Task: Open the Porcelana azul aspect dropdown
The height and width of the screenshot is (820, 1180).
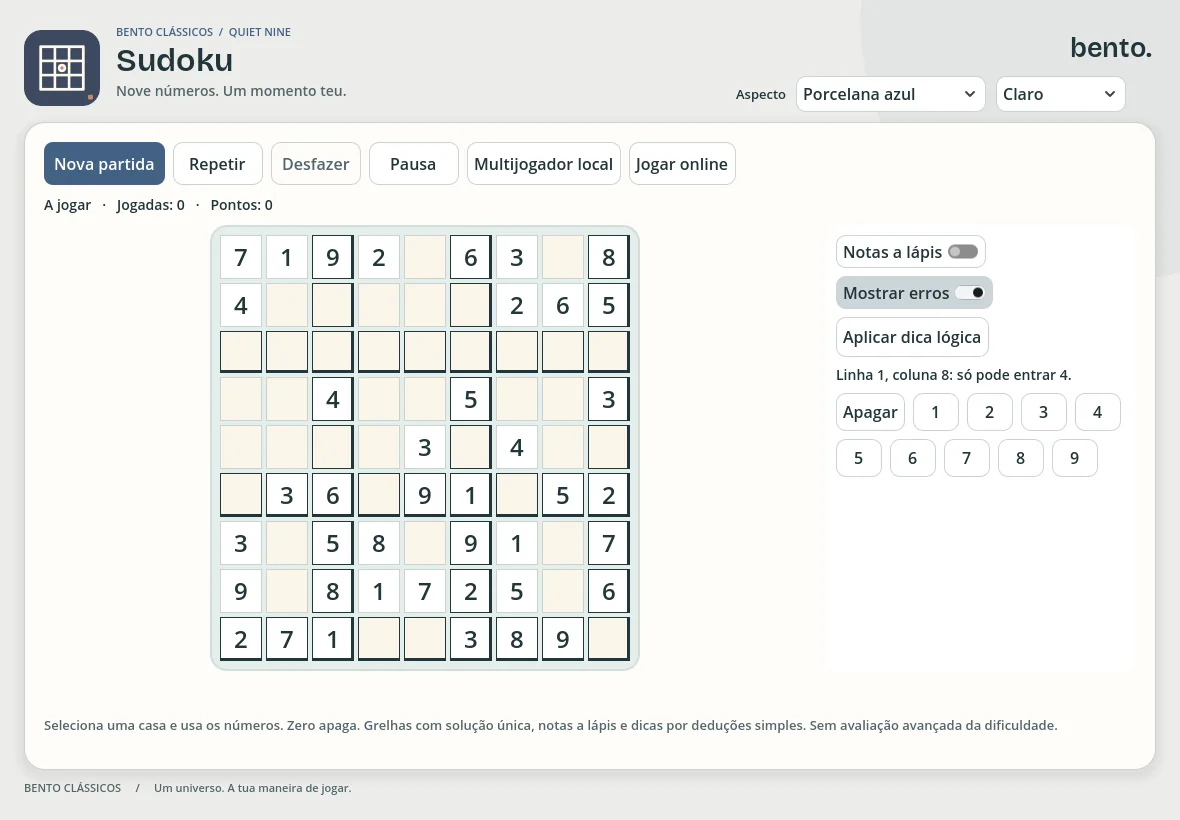Action: [890, 94]
